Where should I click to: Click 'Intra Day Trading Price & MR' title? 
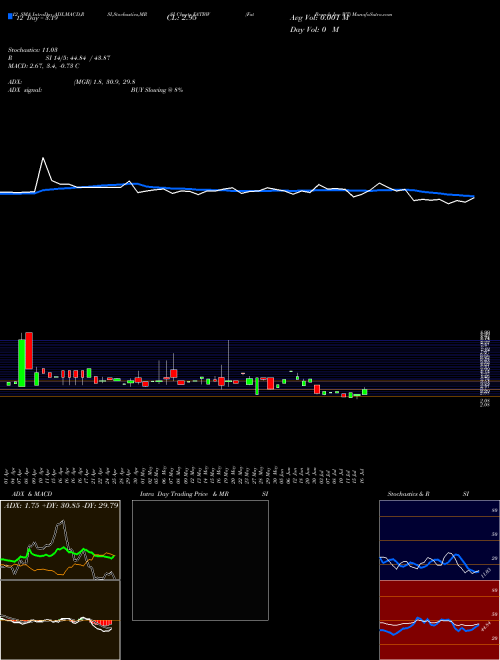tap(184, 494)
